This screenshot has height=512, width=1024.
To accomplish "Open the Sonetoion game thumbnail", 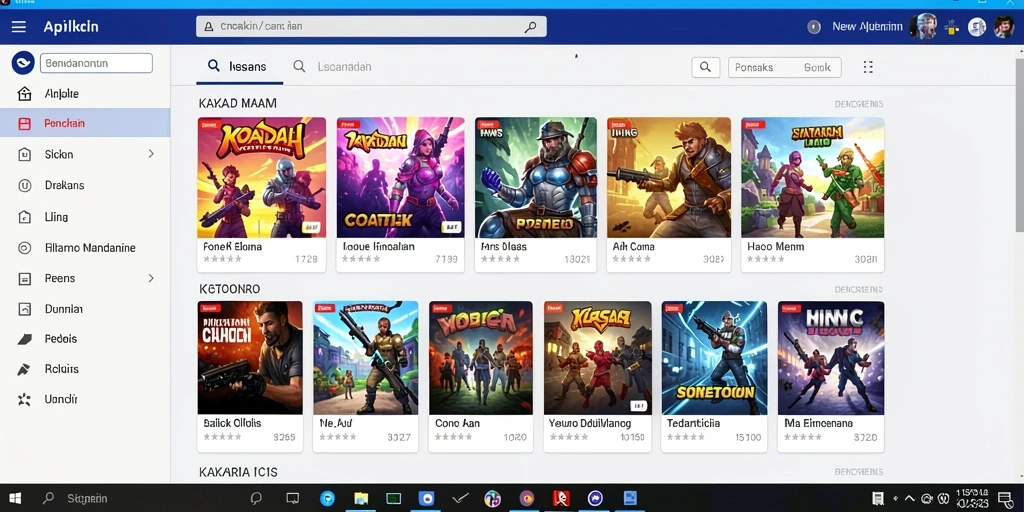I will coord(714,358).
